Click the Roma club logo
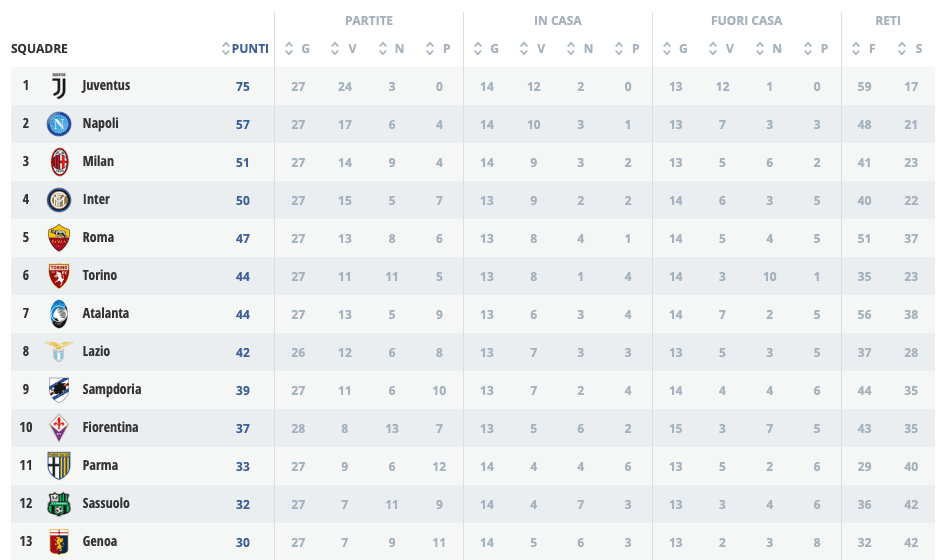 coord(59,238)
